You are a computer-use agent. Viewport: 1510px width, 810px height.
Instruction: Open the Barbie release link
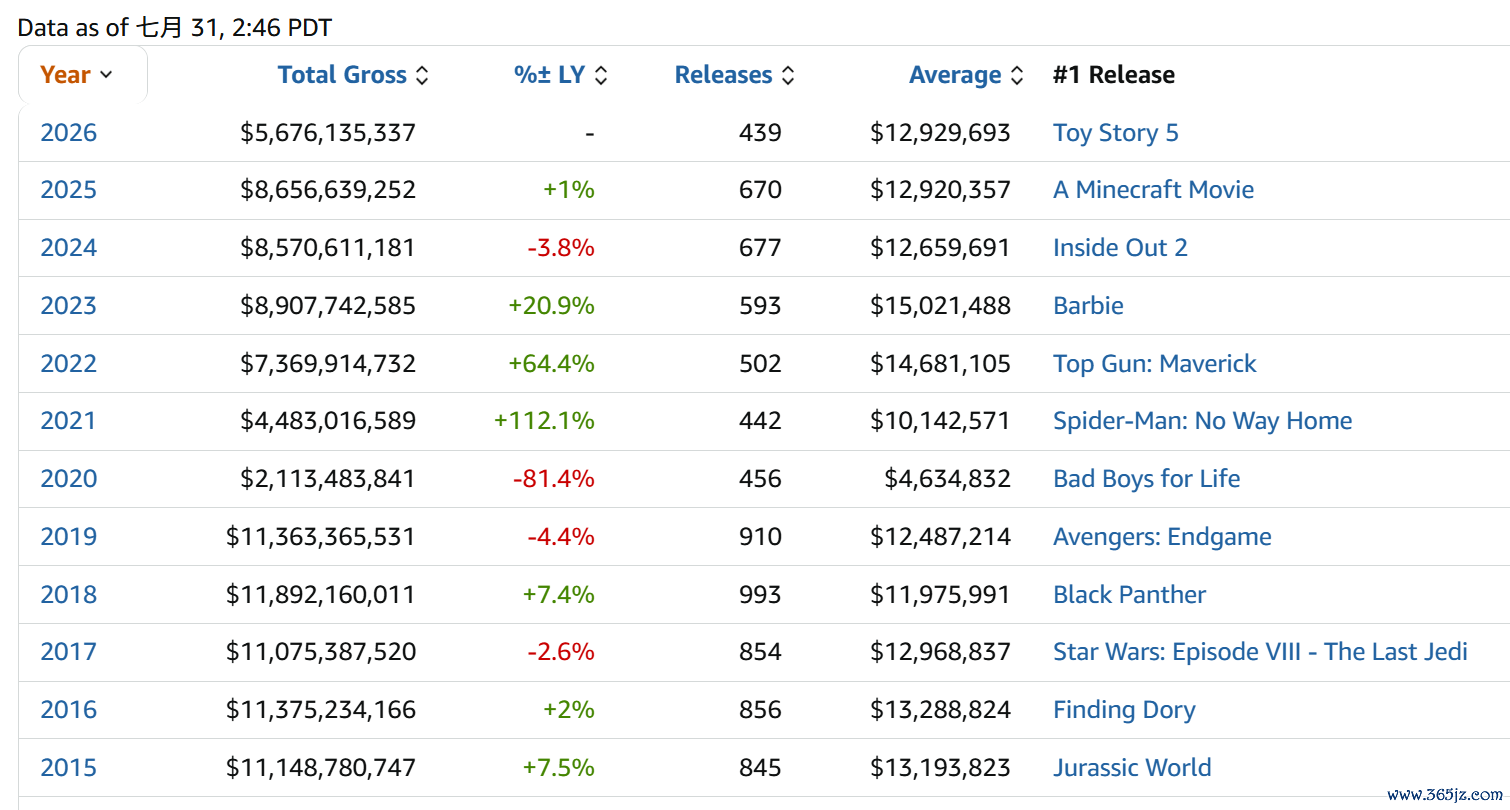[x=1088, y=306]
